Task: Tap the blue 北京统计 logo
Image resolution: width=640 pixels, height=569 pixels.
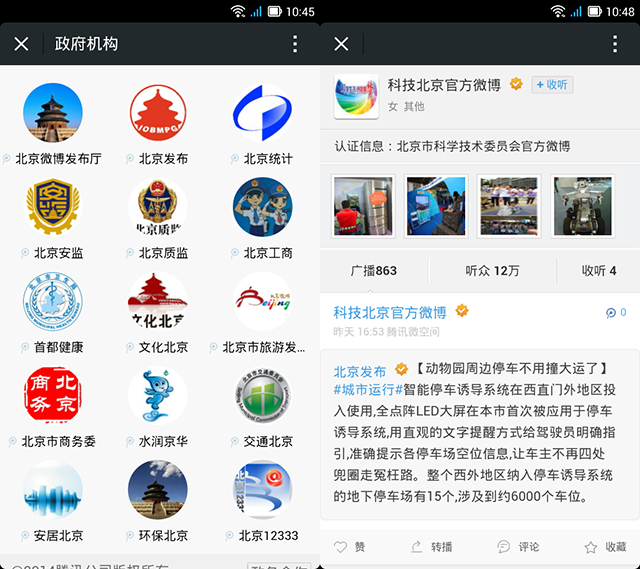Action: click(x=262, y=113)
